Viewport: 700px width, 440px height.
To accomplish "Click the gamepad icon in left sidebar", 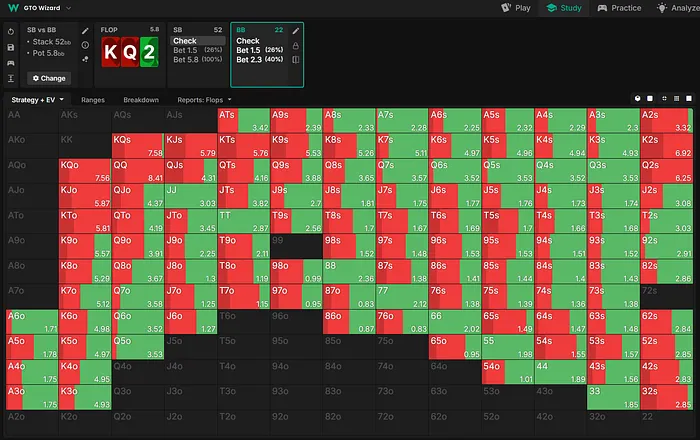I will 10,62.
